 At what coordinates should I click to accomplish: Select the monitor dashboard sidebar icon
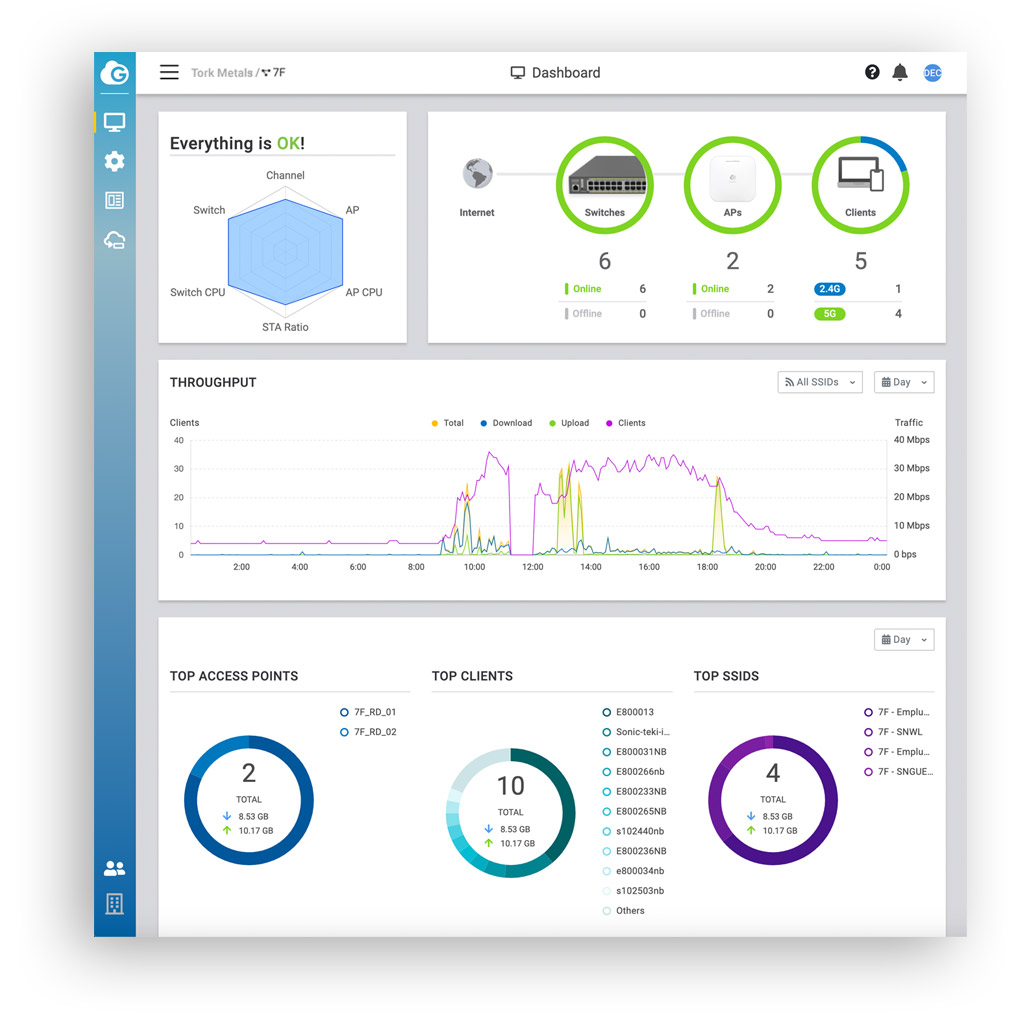point(115,123)
